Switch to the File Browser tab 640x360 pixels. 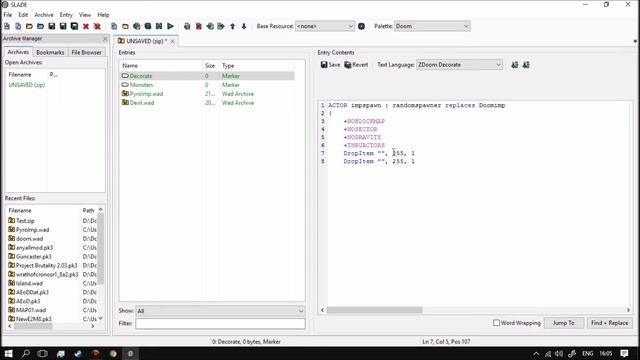tap(86, 52)
